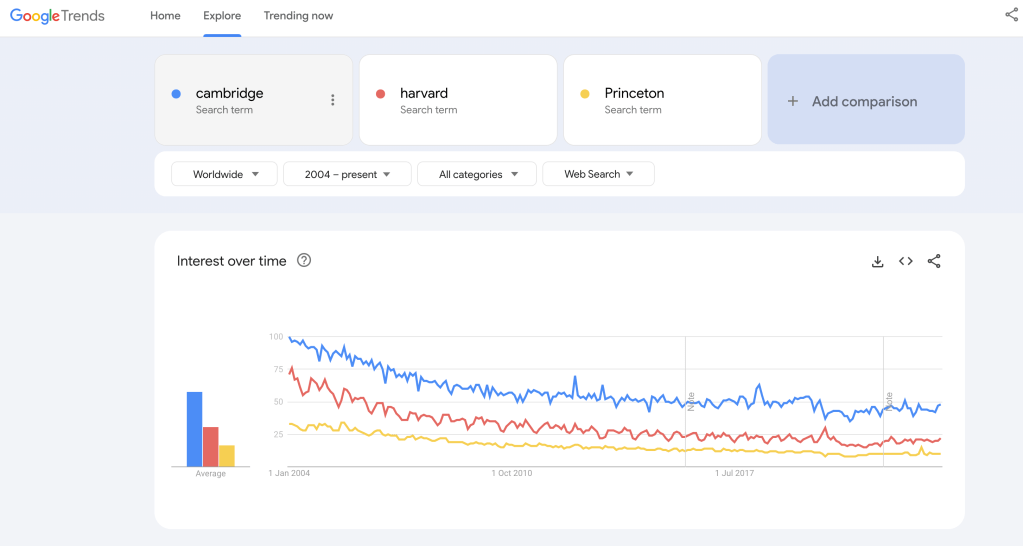Open the cambridge term three-dot menu
1023x546 pixels.
point(333,100)
